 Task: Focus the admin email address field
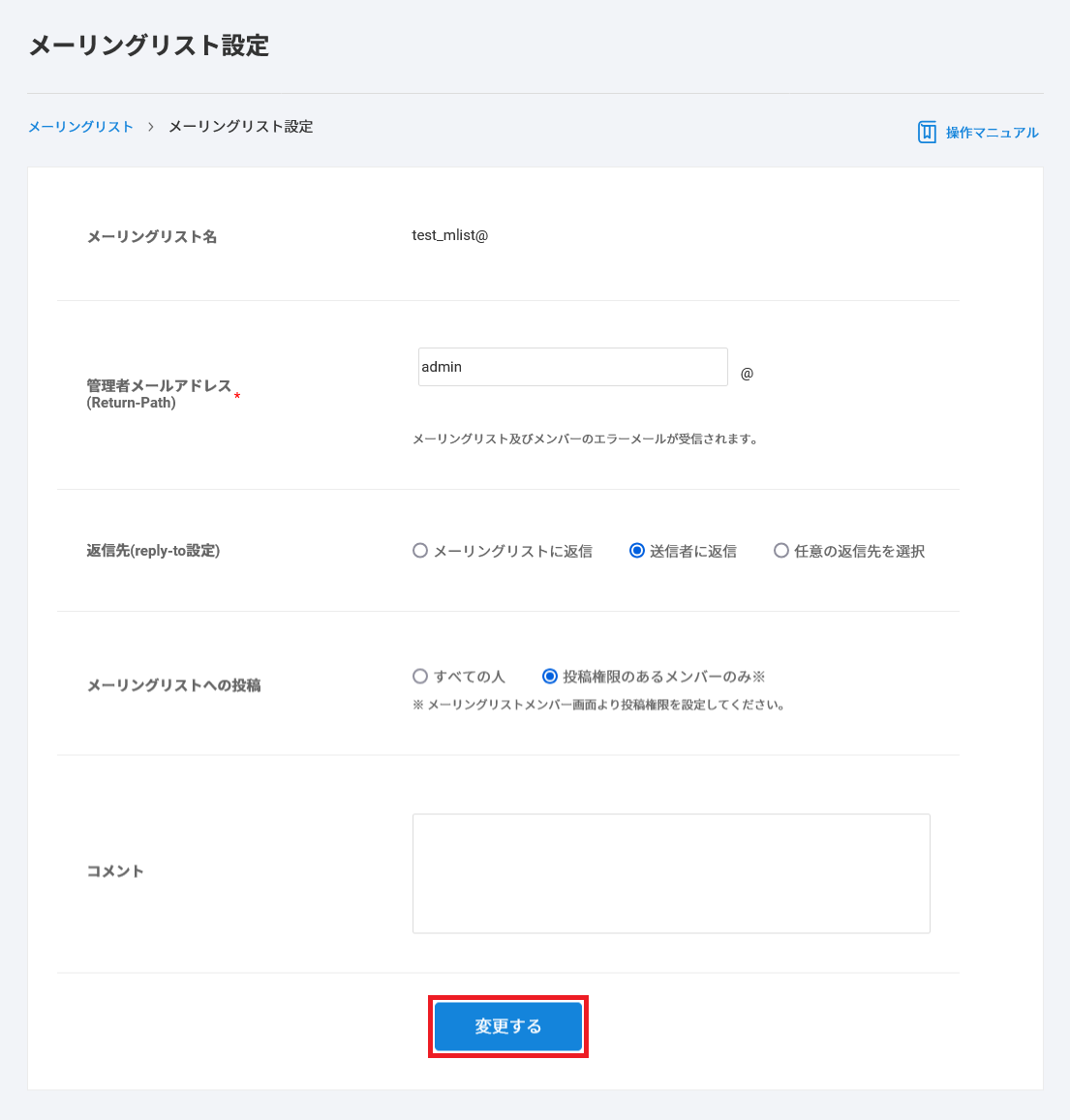click(x=572, y=367)
